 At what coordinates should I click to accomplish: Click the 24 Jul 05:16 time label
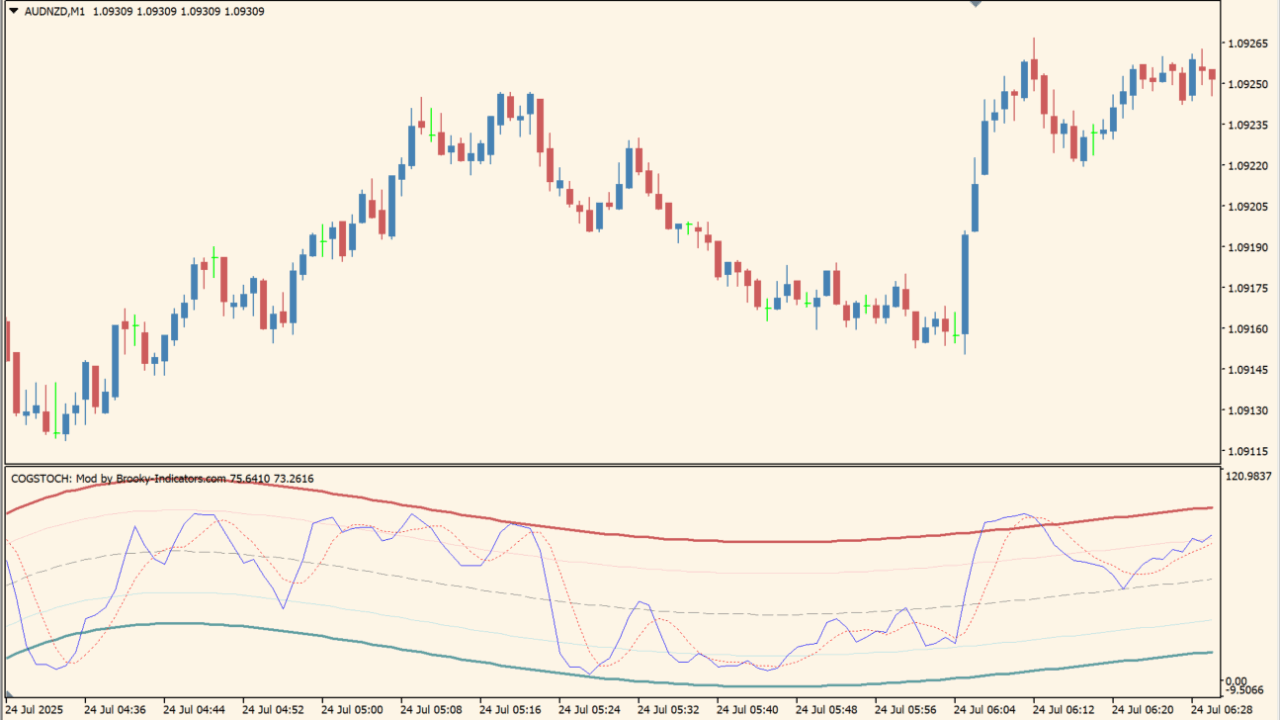click(510, 710)
